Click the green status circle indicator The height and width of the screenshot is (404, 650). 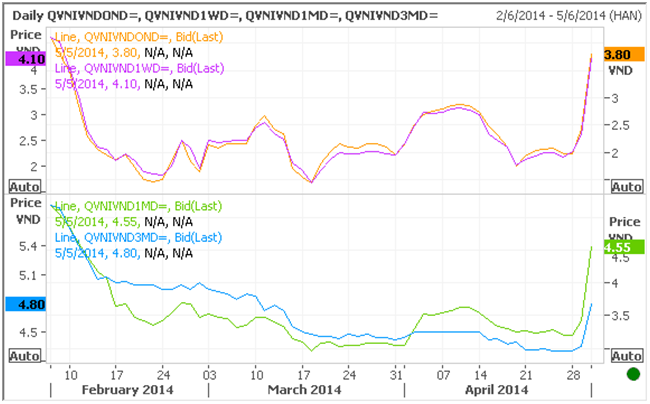(x=631, y=375)
